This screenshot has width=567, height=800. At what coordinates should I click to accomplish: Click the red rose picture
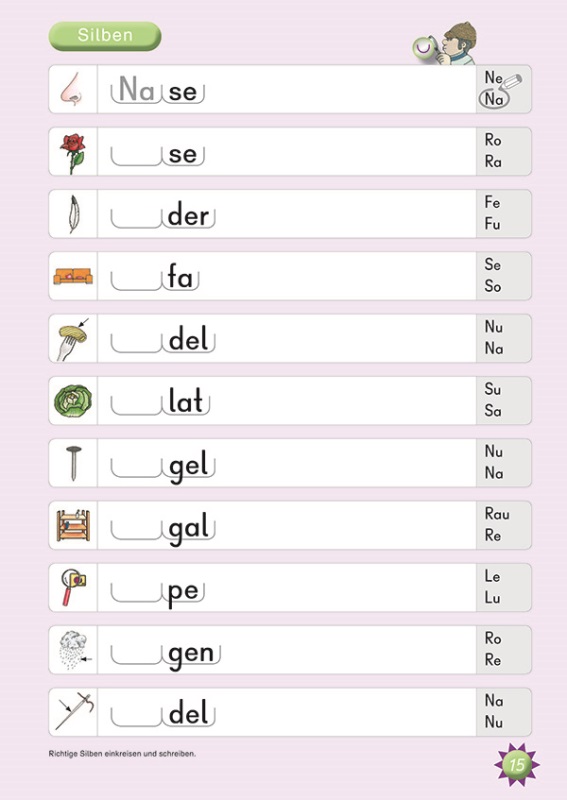(x=73, y=154)
